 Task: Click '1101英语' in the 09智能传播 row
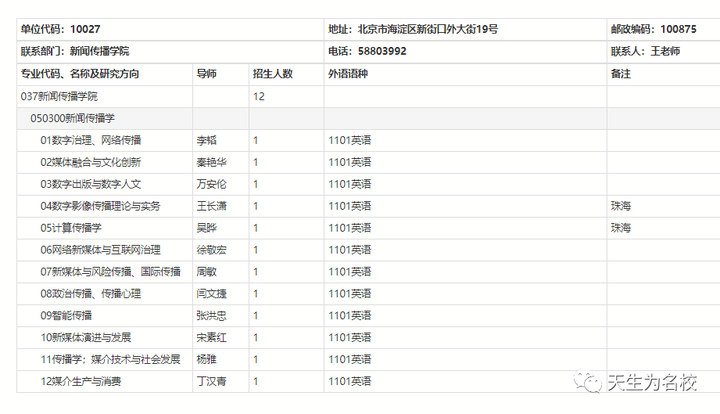click(349, 316)
